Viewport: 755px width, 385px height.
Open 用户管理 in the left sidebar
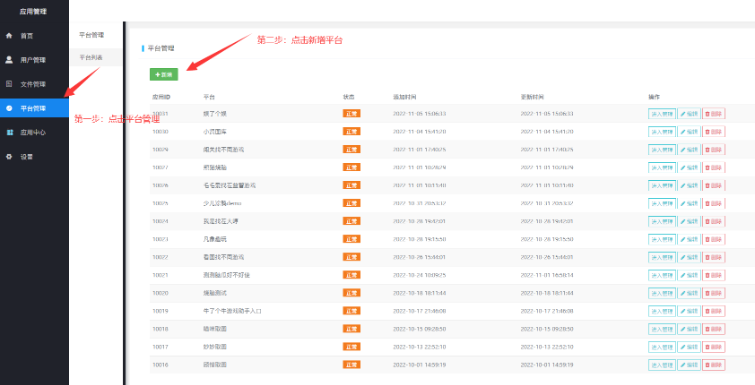coord(34,60)
